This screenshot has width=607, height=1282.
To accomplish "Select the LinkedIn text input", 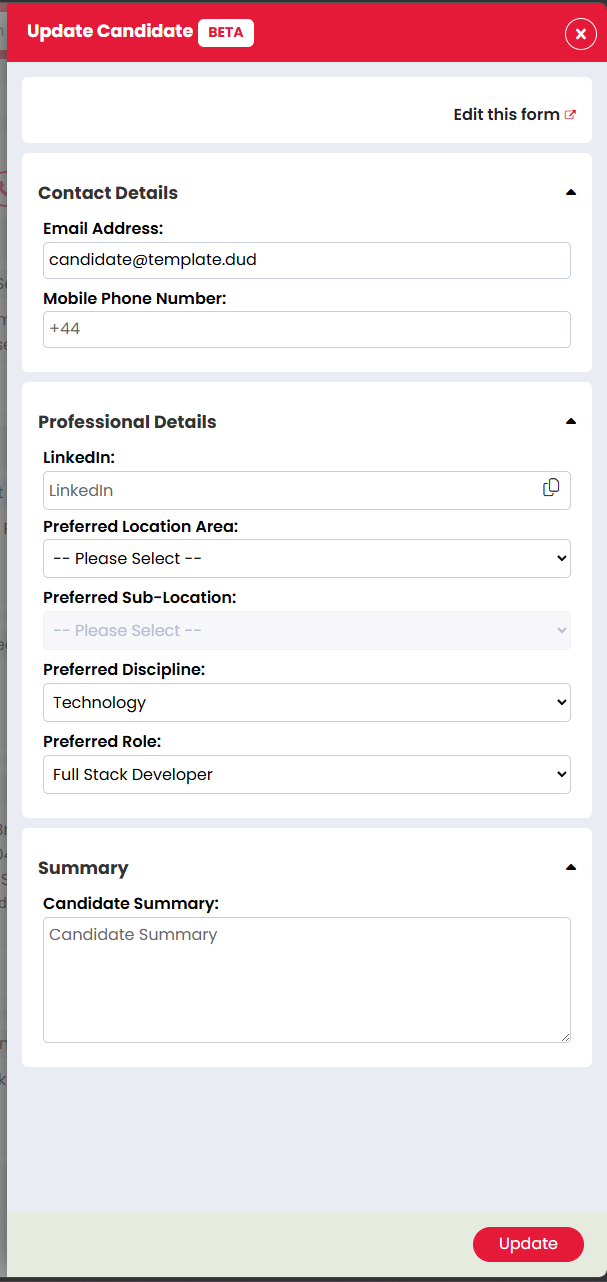I will tap(290, 490).
